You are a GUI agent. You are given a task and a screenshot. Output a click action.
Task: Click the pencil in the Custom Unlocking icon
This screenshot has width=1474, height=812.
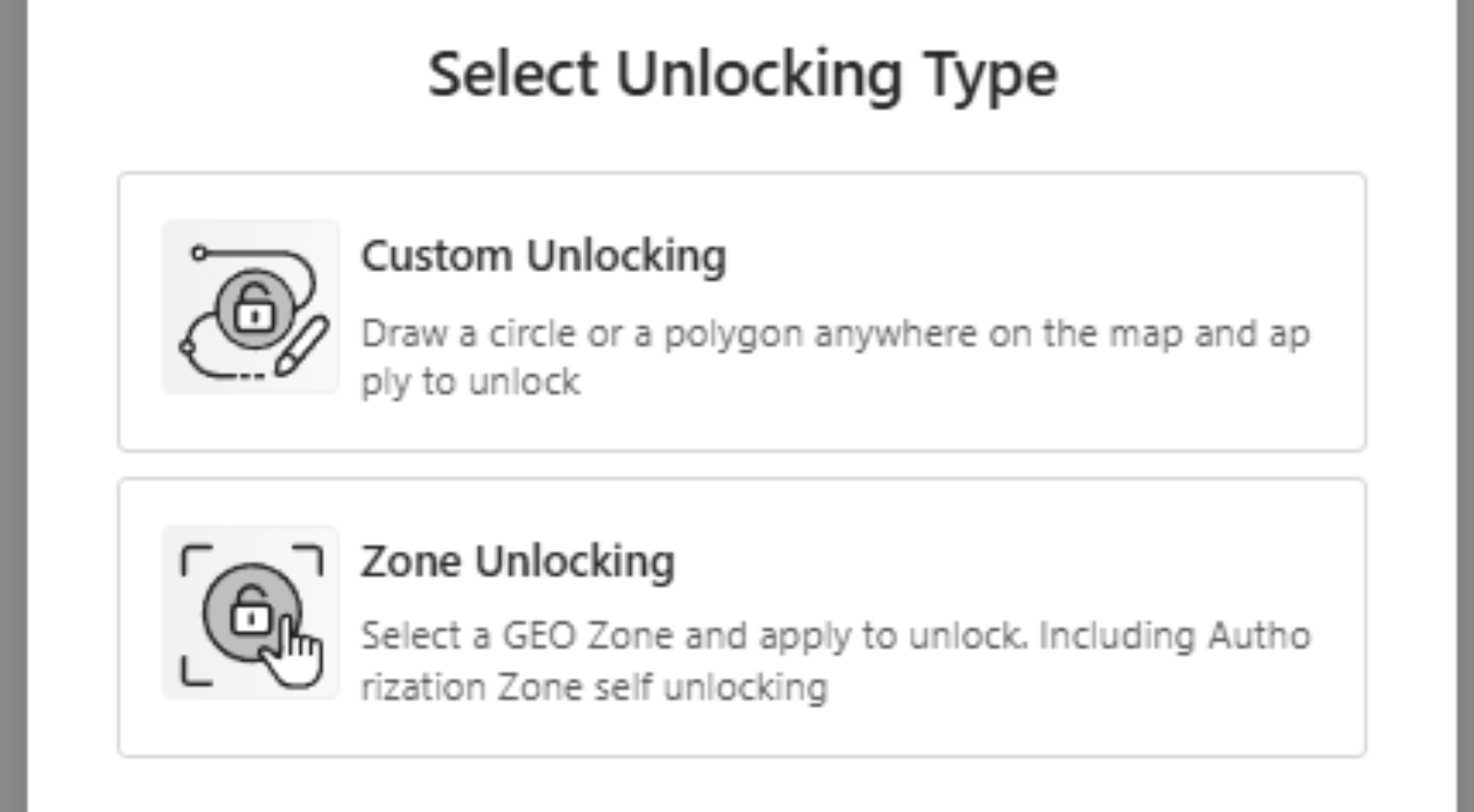[302, 345]
